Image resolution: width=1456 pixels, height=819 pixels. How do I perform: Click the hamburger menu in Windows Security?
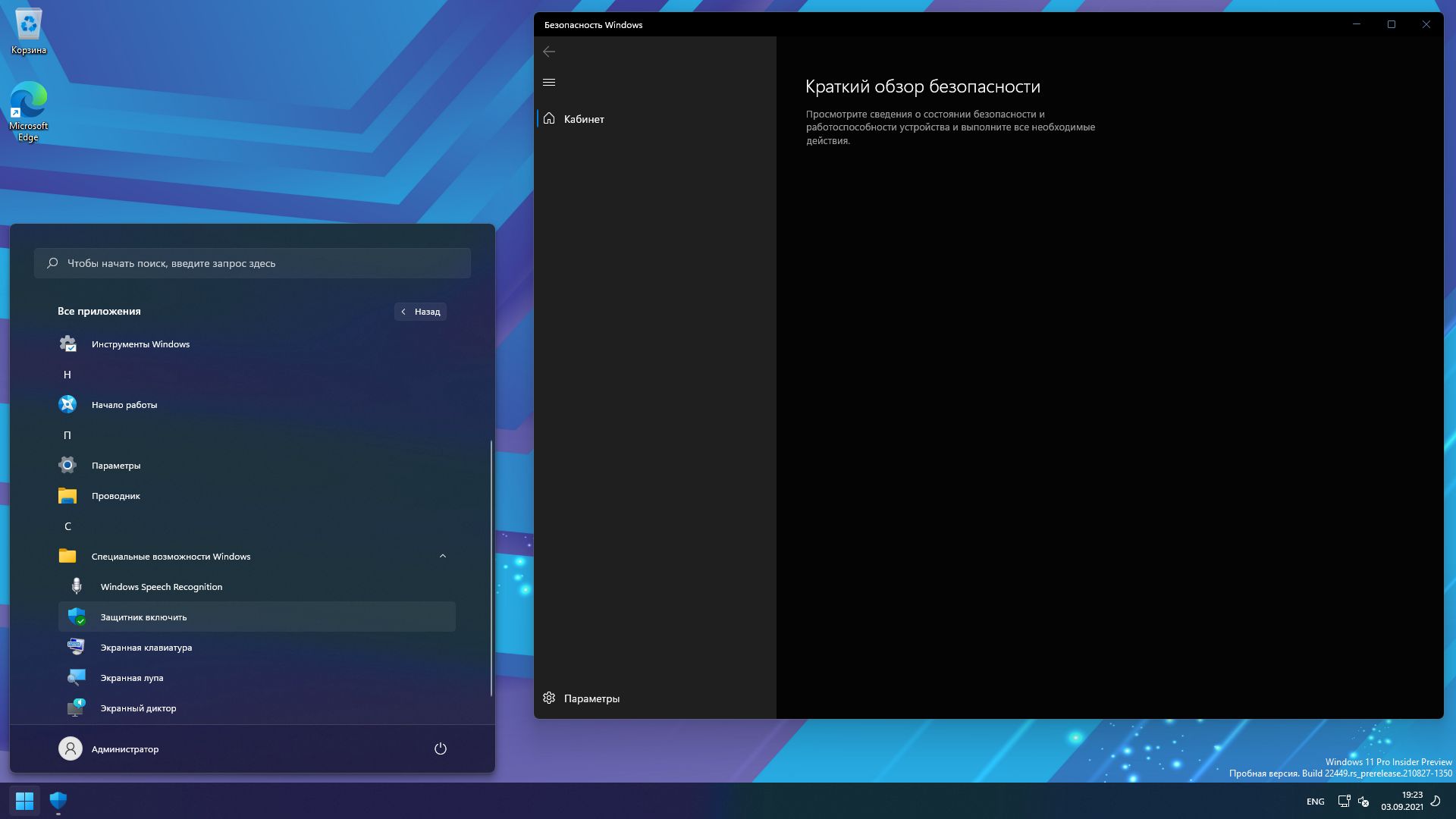[549, 82]
